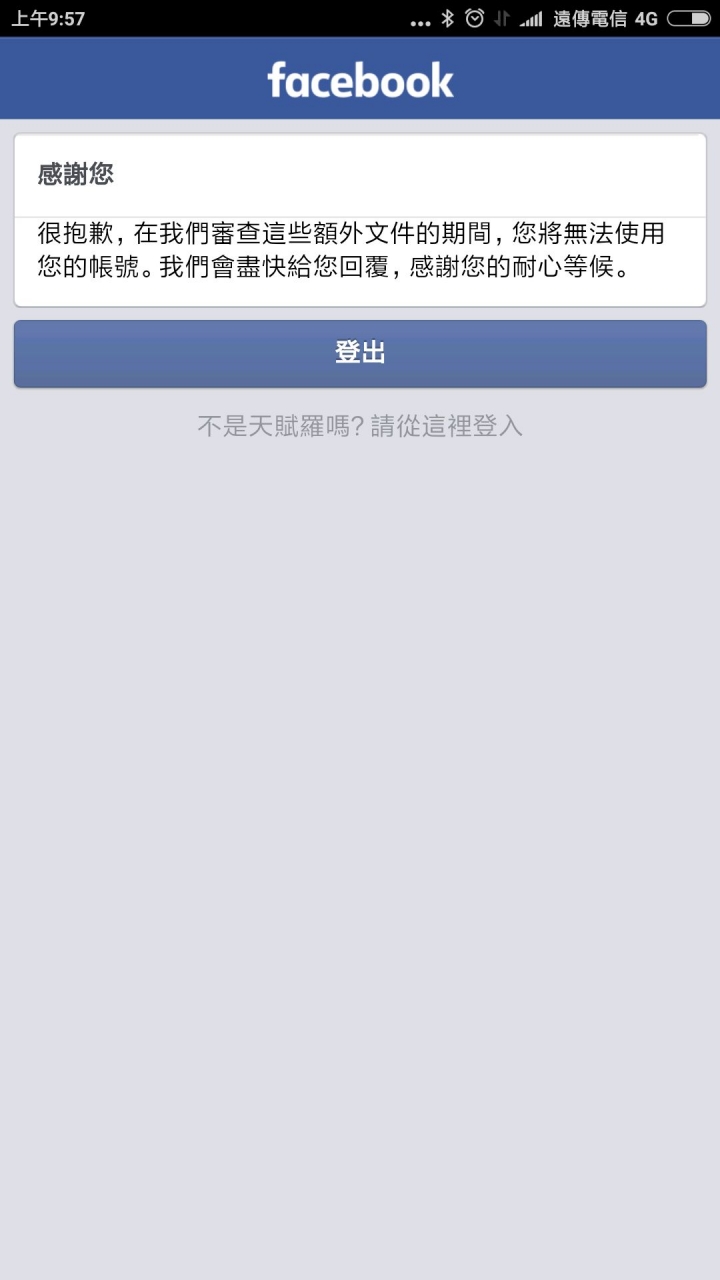Tap the message line mentioning 耐心等候
Screen dimensions: 720x1280
(x=334, y=267)
